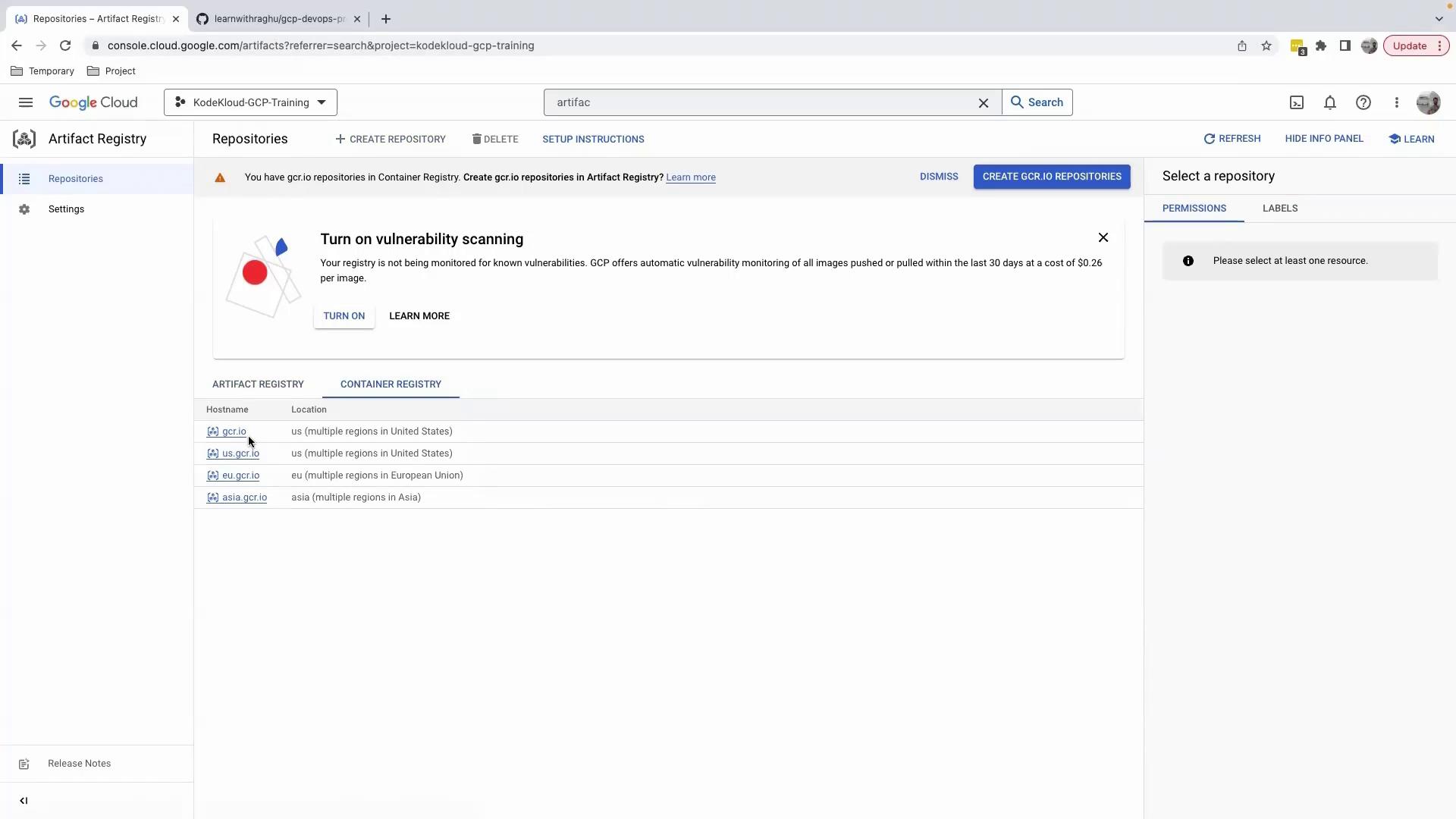1456x819 pixels.
Task: Close the vulnerability scanning card
Action: tap(1103, 238)
